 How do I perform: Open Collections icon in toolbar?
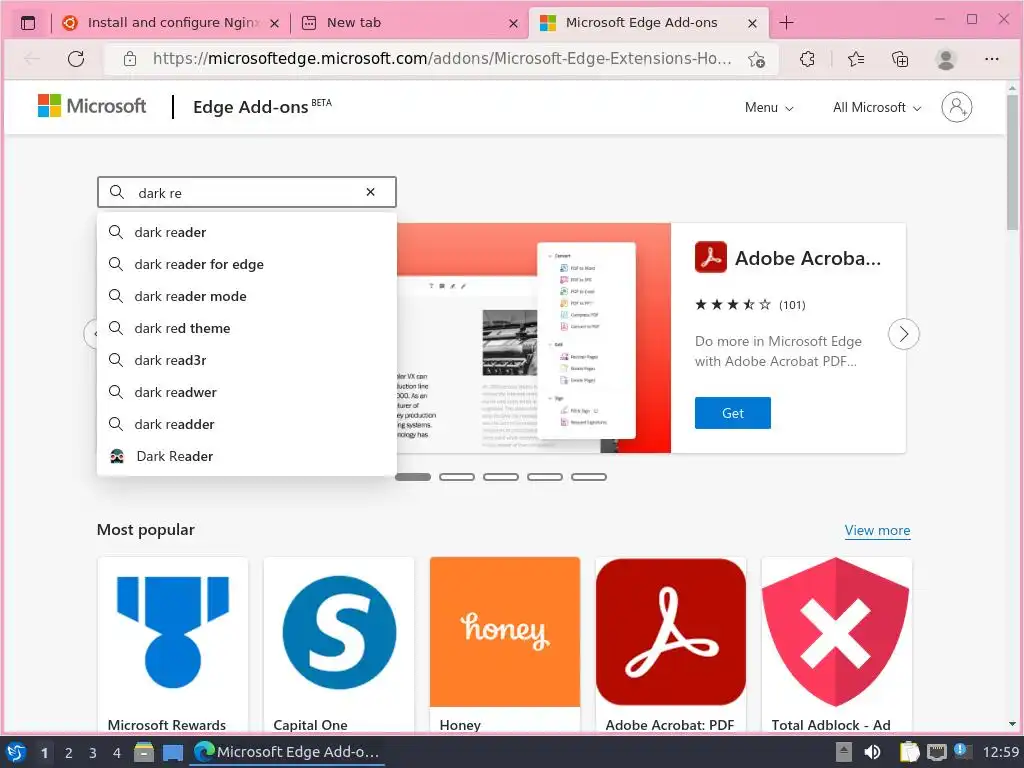901,59
